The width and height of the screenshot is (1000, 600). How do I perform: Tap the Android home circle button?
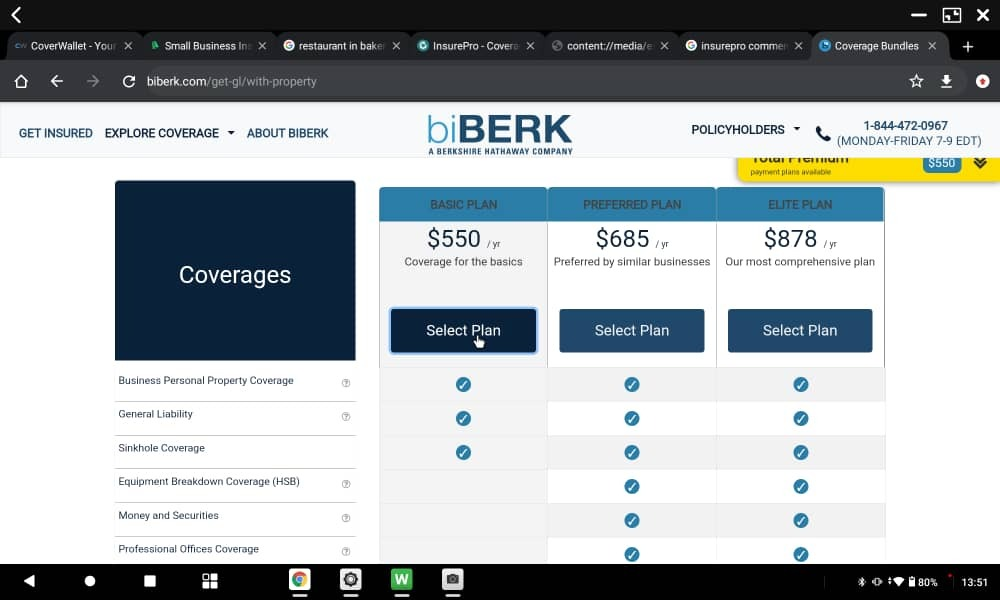point(90,581)
